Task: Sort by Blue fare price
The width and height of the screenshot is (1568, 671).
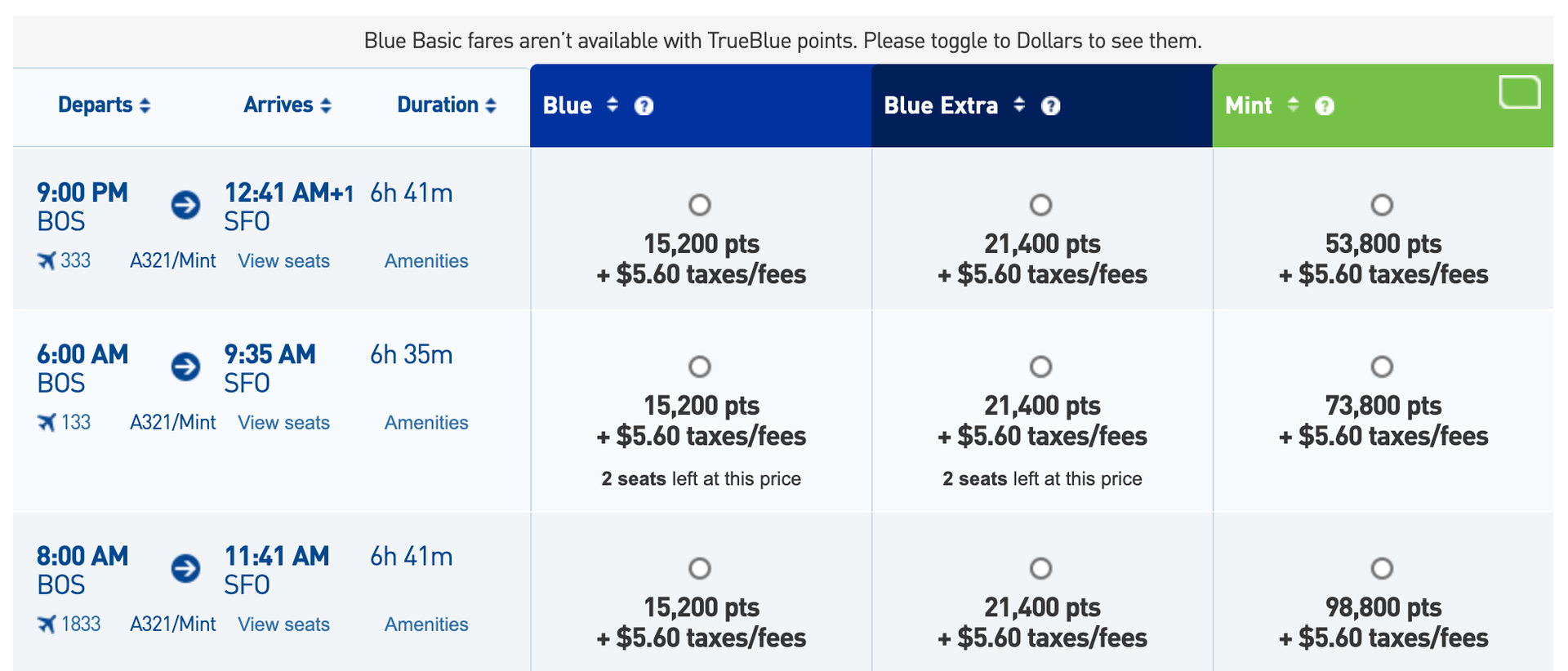Action: (610, 105)
